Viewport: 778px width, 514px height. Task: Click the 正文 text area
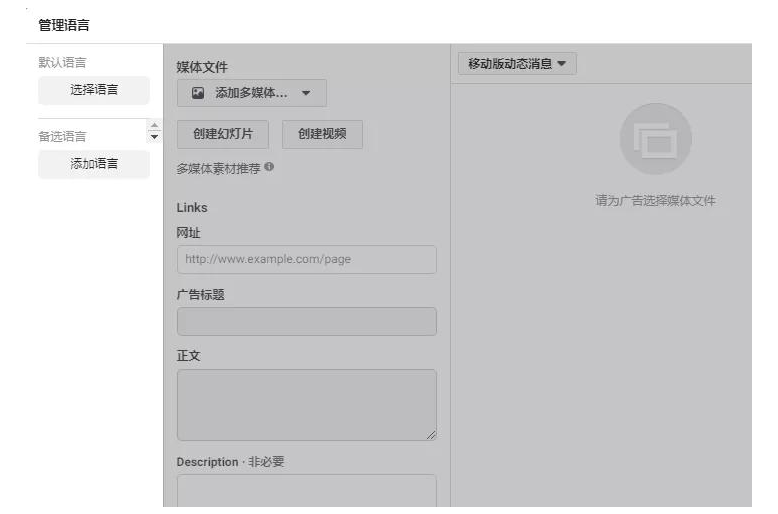click(x=307, y=405)
